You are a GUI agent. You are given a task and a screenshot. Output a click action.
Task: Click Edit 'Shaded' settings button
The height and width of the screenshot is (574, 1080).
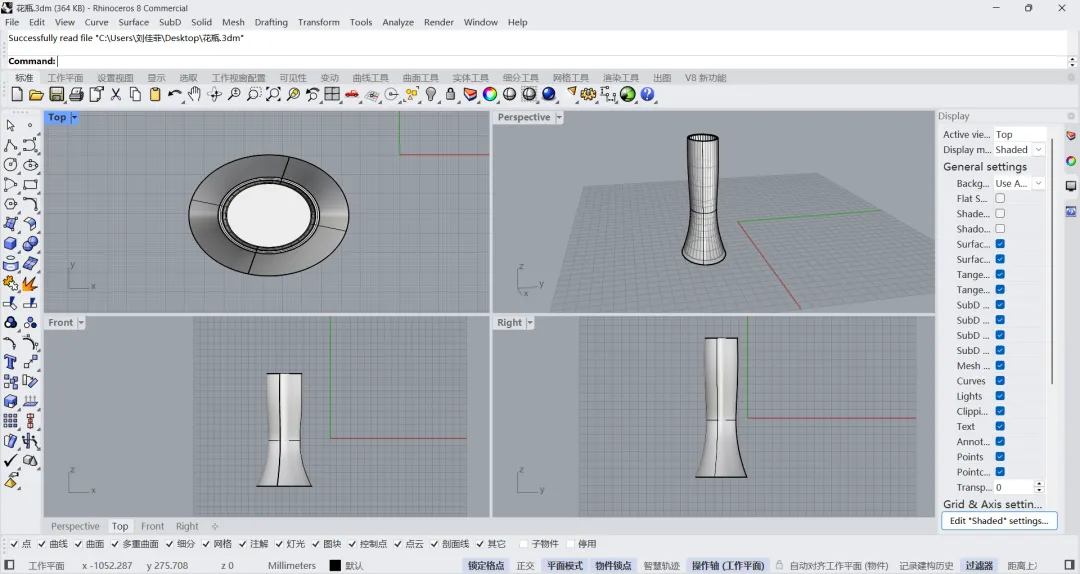999,521
